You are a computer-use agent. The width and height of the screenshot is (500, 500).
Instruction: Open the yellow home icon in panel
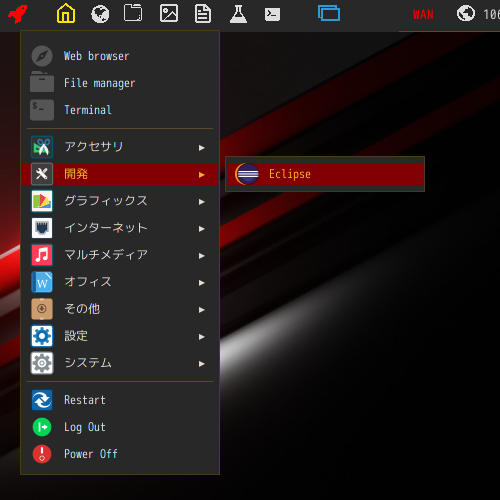click(66, 13)
